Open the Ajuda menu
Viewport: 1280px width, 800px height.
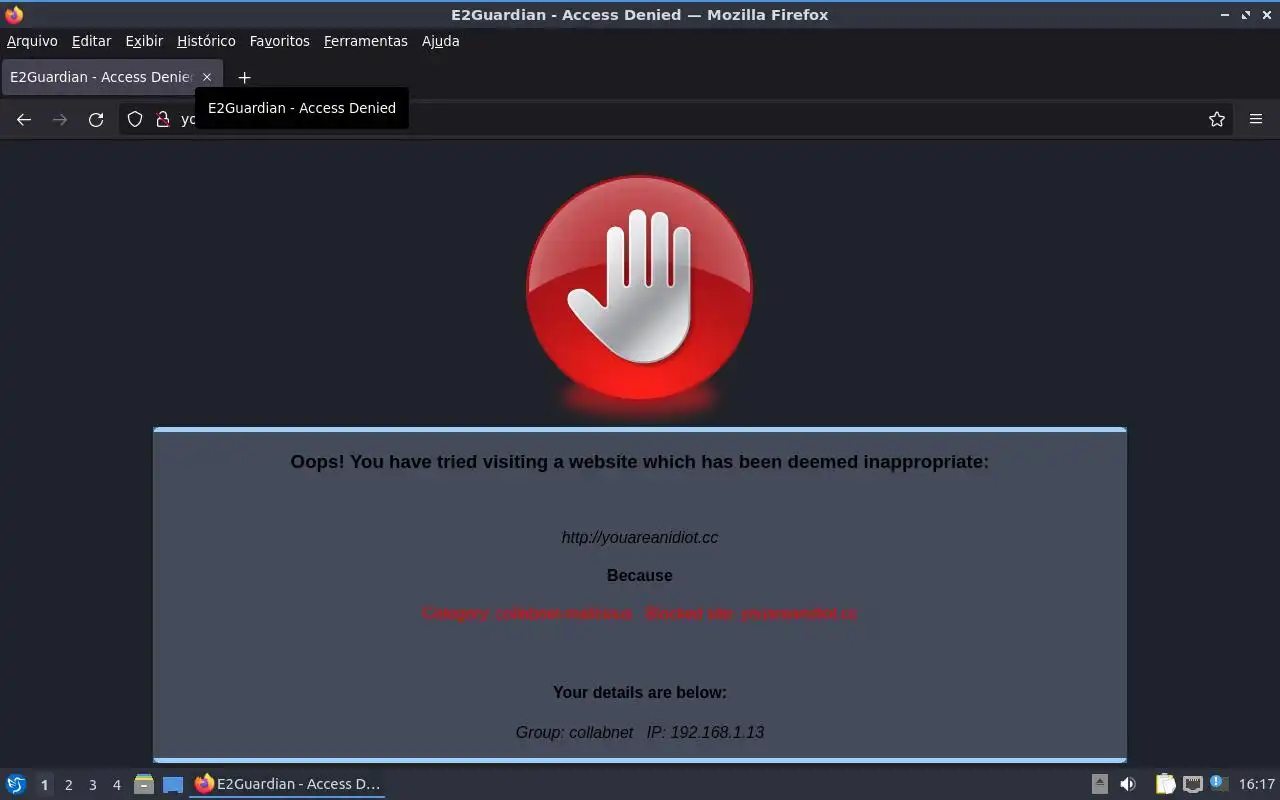coord(440,41)
